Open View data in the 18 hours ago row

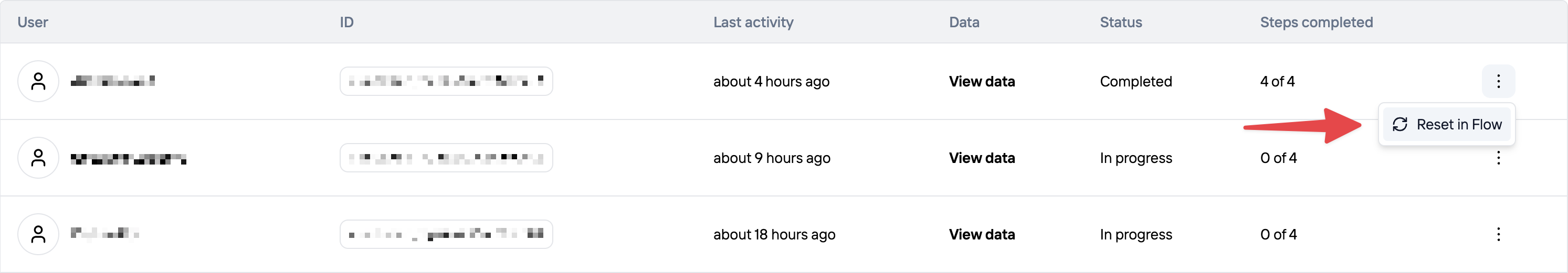click(x=981, y=234)
